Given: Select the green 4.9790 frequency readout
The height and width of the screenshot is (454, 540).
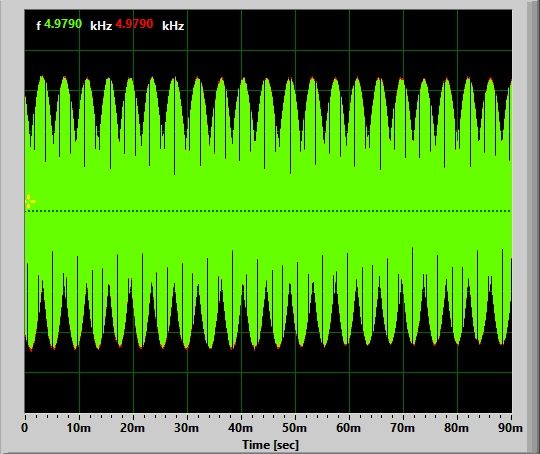Looking at the screenshot, I should point(63,24).
